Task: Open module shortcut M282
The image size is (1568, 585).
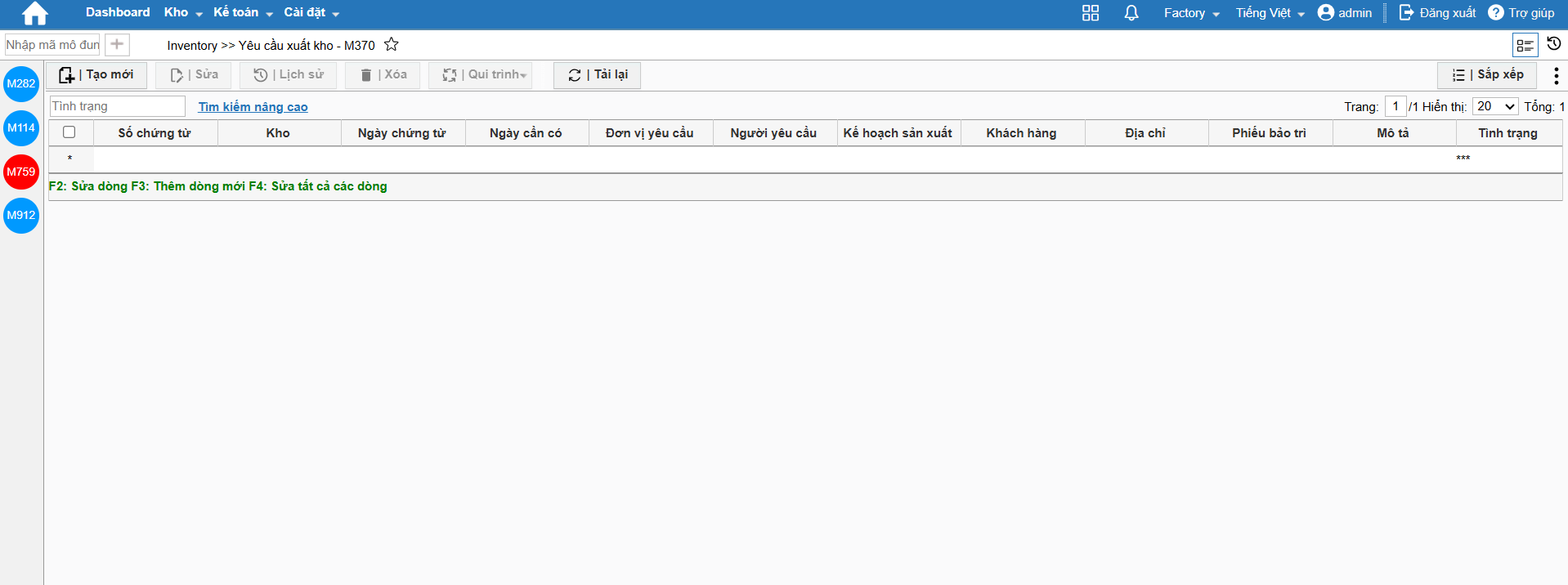Action: pyautogui.click(x=21, y=83)
